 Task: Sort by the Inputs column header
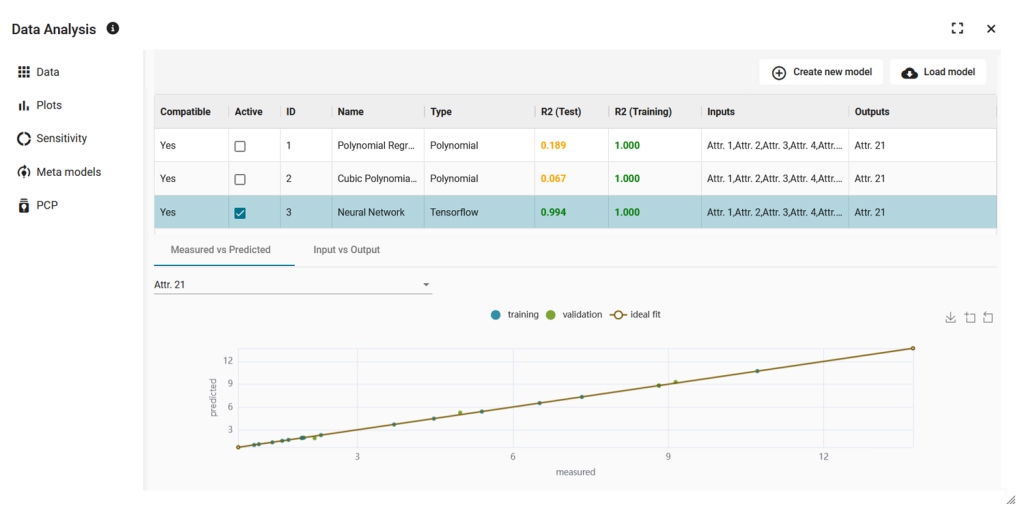point(721,112)
